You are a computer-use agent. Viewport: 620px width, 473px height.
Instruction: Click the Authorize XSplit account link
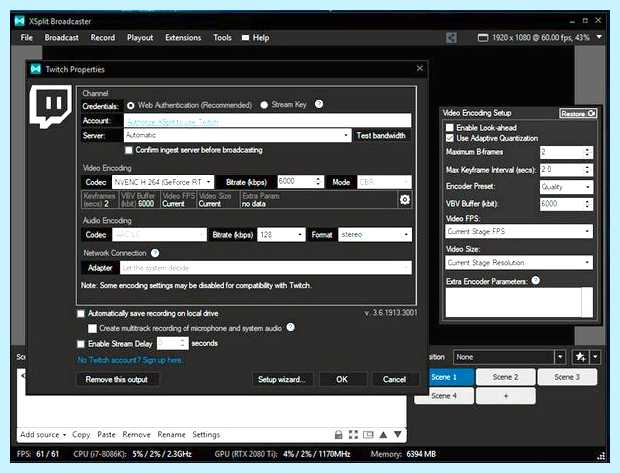pyautogui.click(x=173, y=122)
